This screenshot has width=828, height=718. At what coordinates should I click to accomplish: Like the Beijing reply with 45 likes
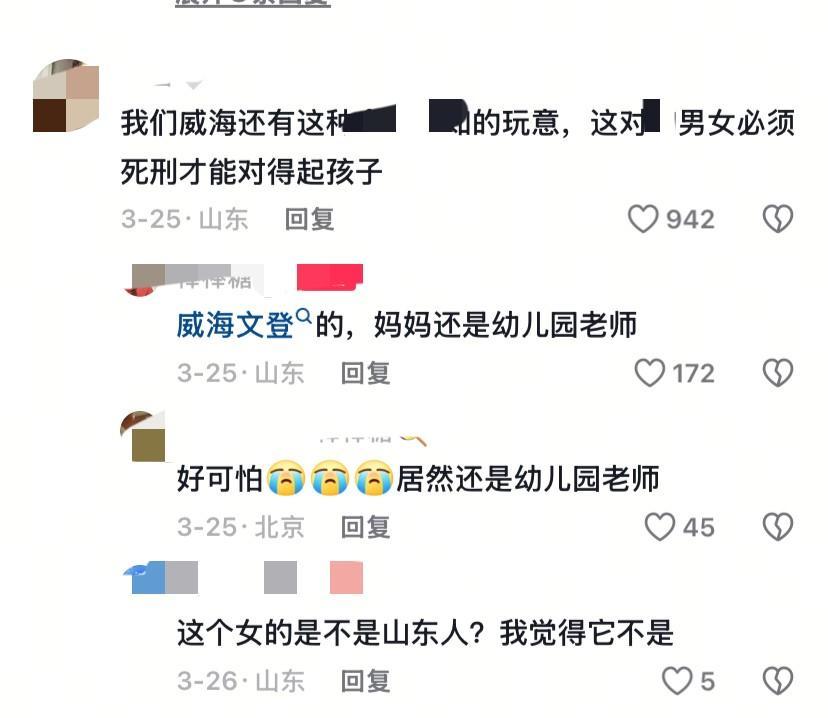click(x=660, y=526)
